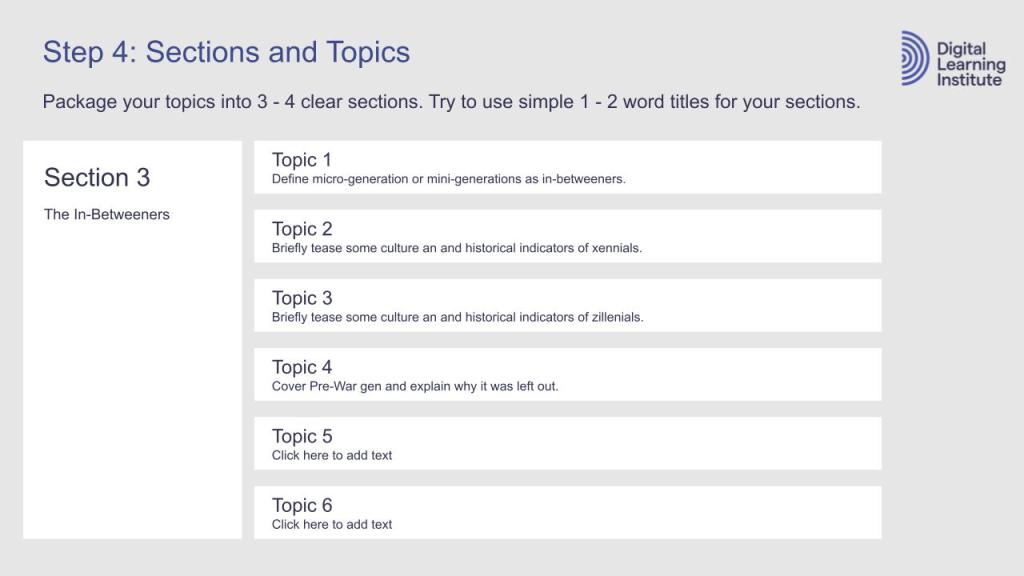Select the Topic 4 heading
Viewport: 1024px width, 576px height.
click(x=302, y=367)
